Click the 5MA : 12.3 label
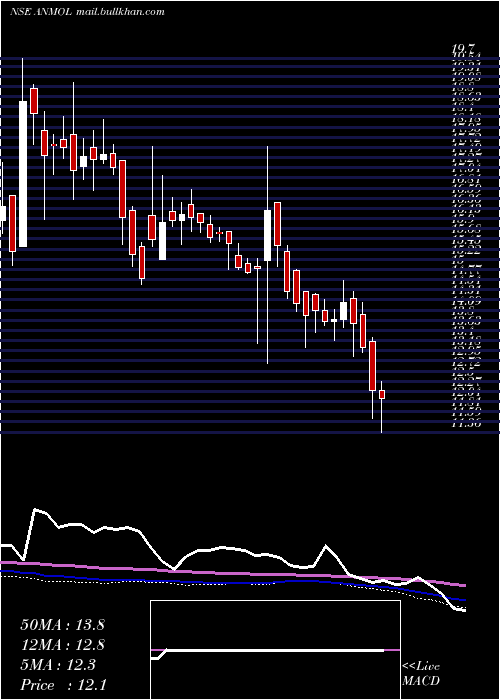The image size is (500, 700). click(x=58, y=665)
